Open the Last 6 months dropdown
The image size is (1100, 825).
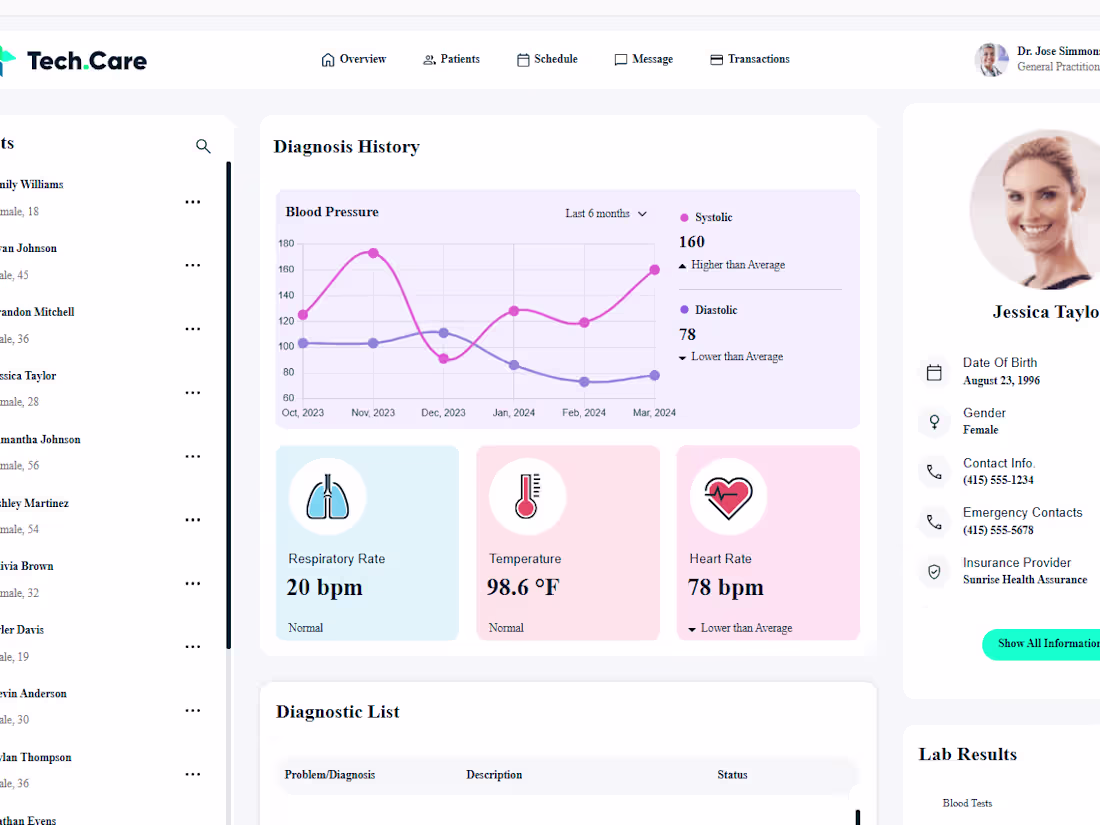click(x=605, y=213)
